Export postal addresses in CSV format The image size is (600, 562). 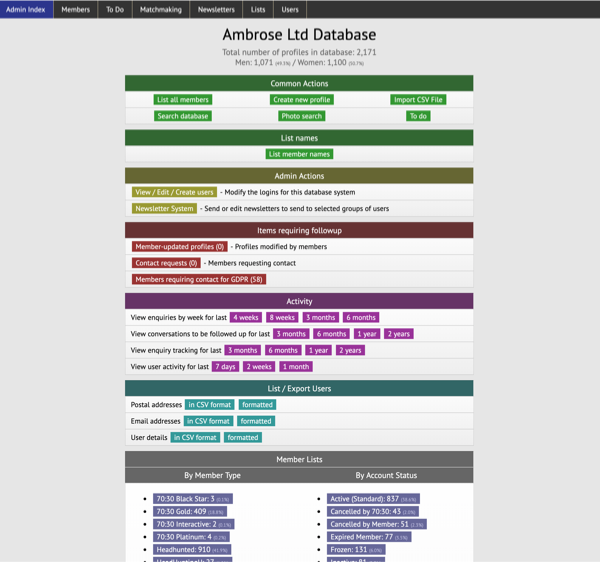point(210,405)
